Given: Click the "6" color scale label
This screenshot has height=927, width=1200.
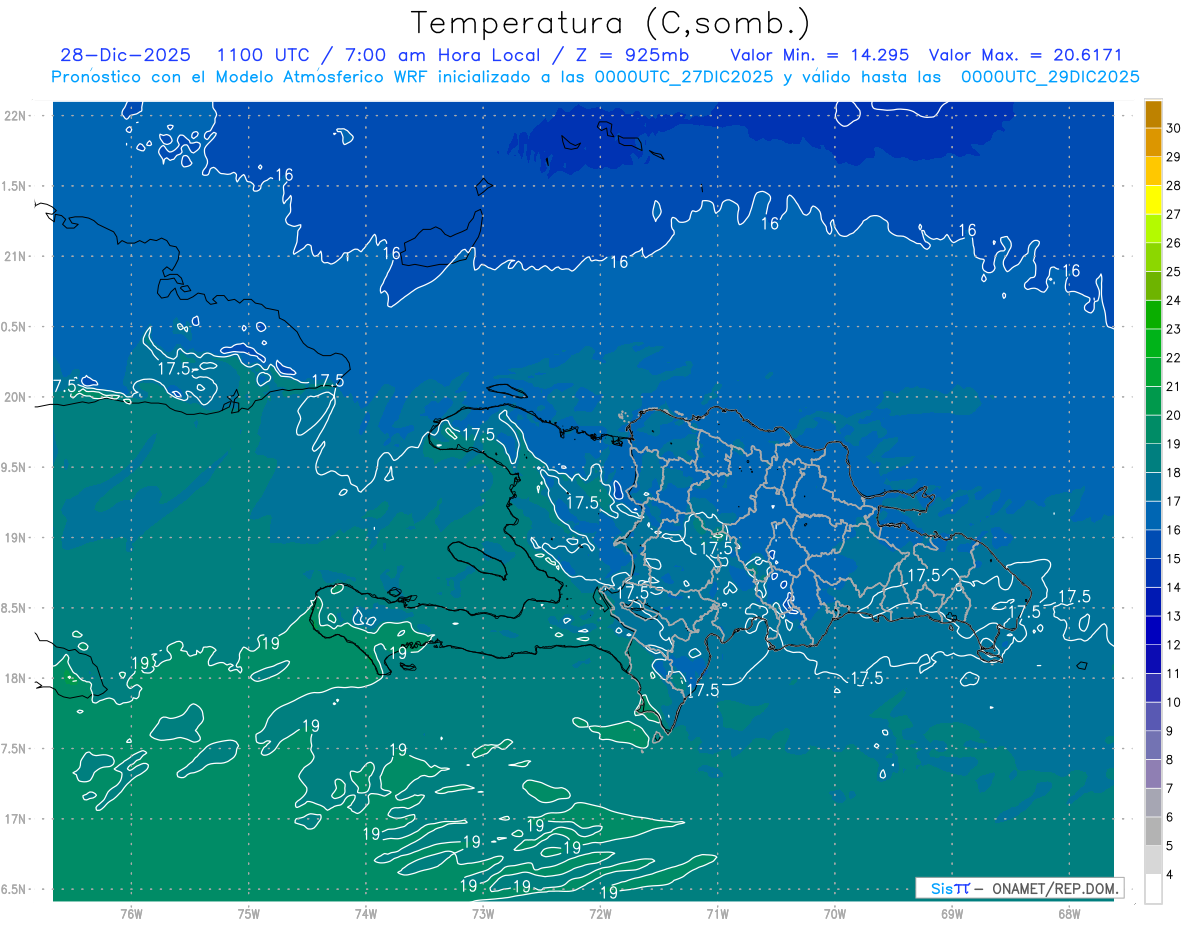Looking at the screenshot, I should (x=1170, y=818).
